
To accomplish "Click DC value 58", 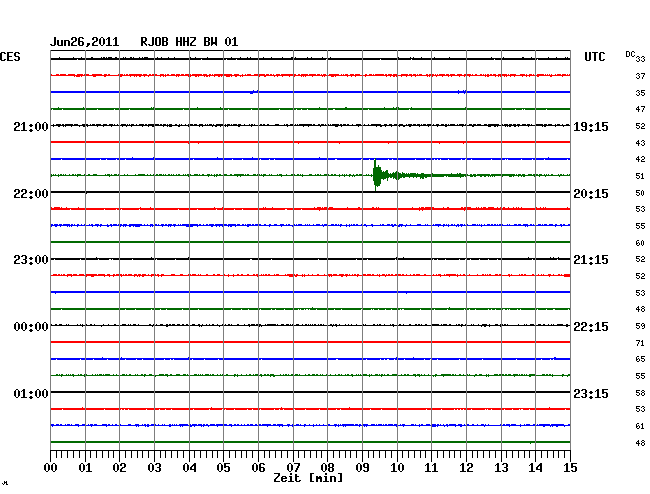I will point(640,392).
